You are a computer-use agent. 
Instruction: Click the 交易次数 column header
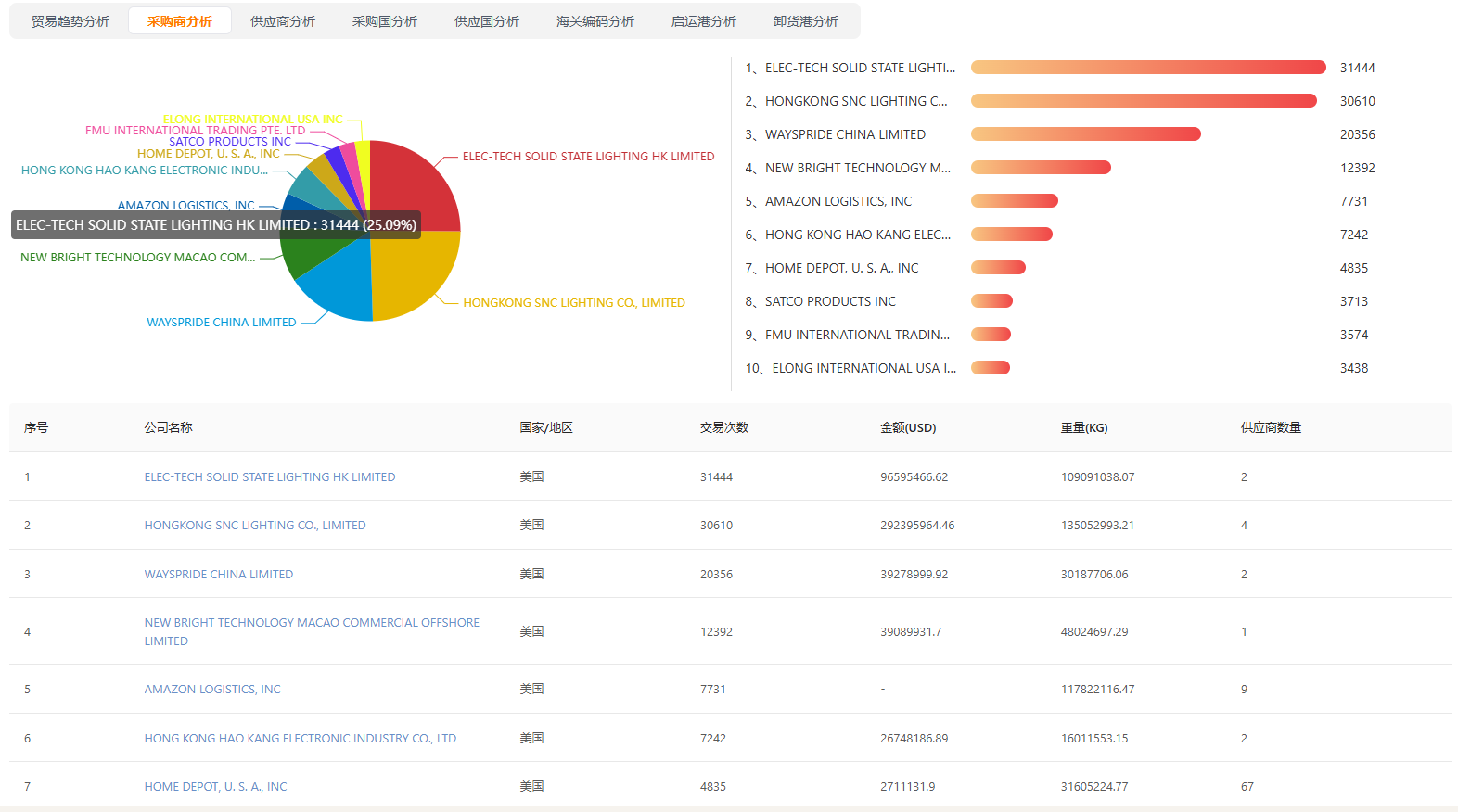[x=724, y=428]
